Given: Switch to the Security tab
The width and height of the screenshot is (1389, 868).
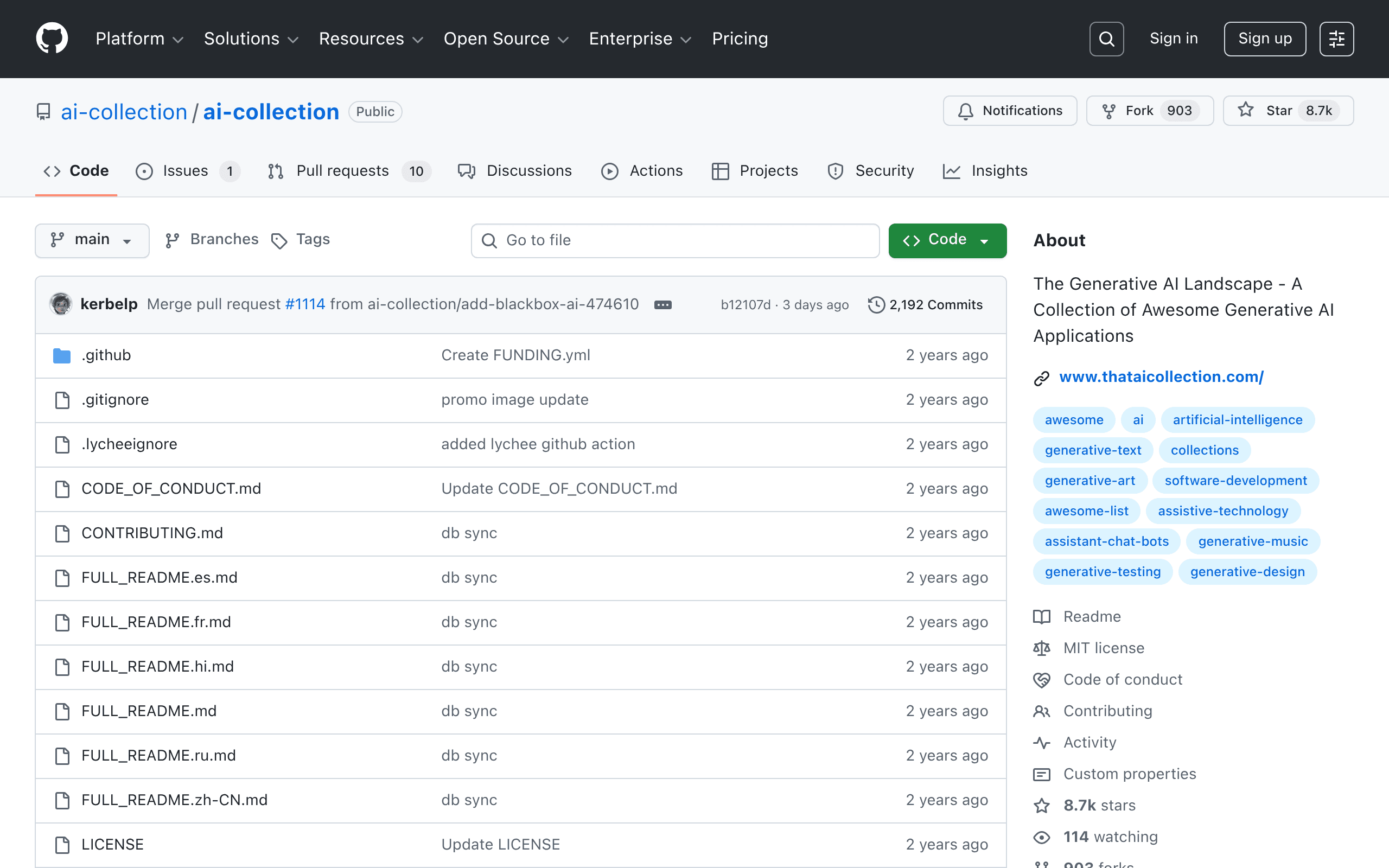Looking at the screenshot, I should tap(871, 171).
